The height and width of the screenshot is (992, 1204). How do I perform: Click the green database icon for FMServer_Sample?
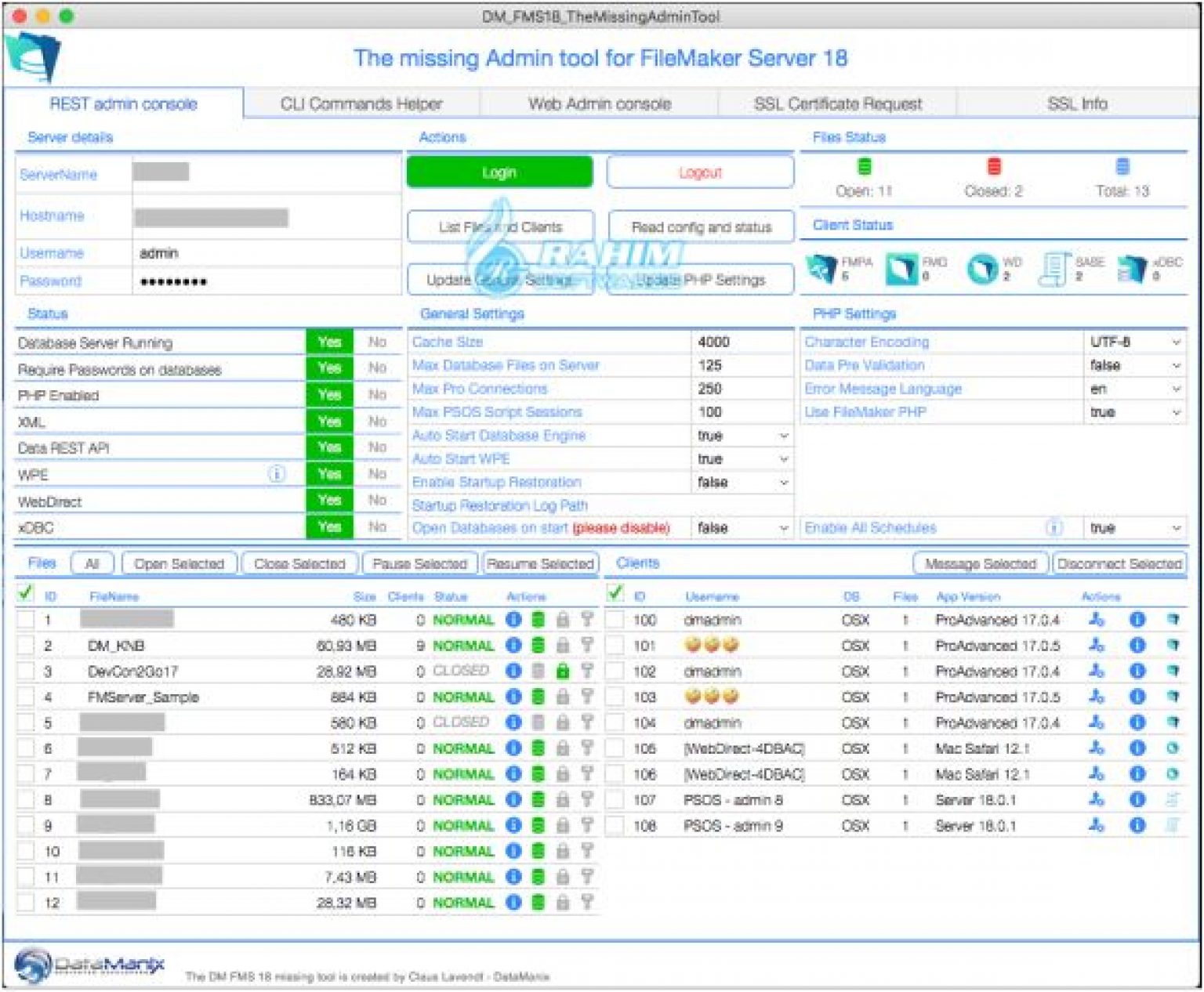click(538, 697)
